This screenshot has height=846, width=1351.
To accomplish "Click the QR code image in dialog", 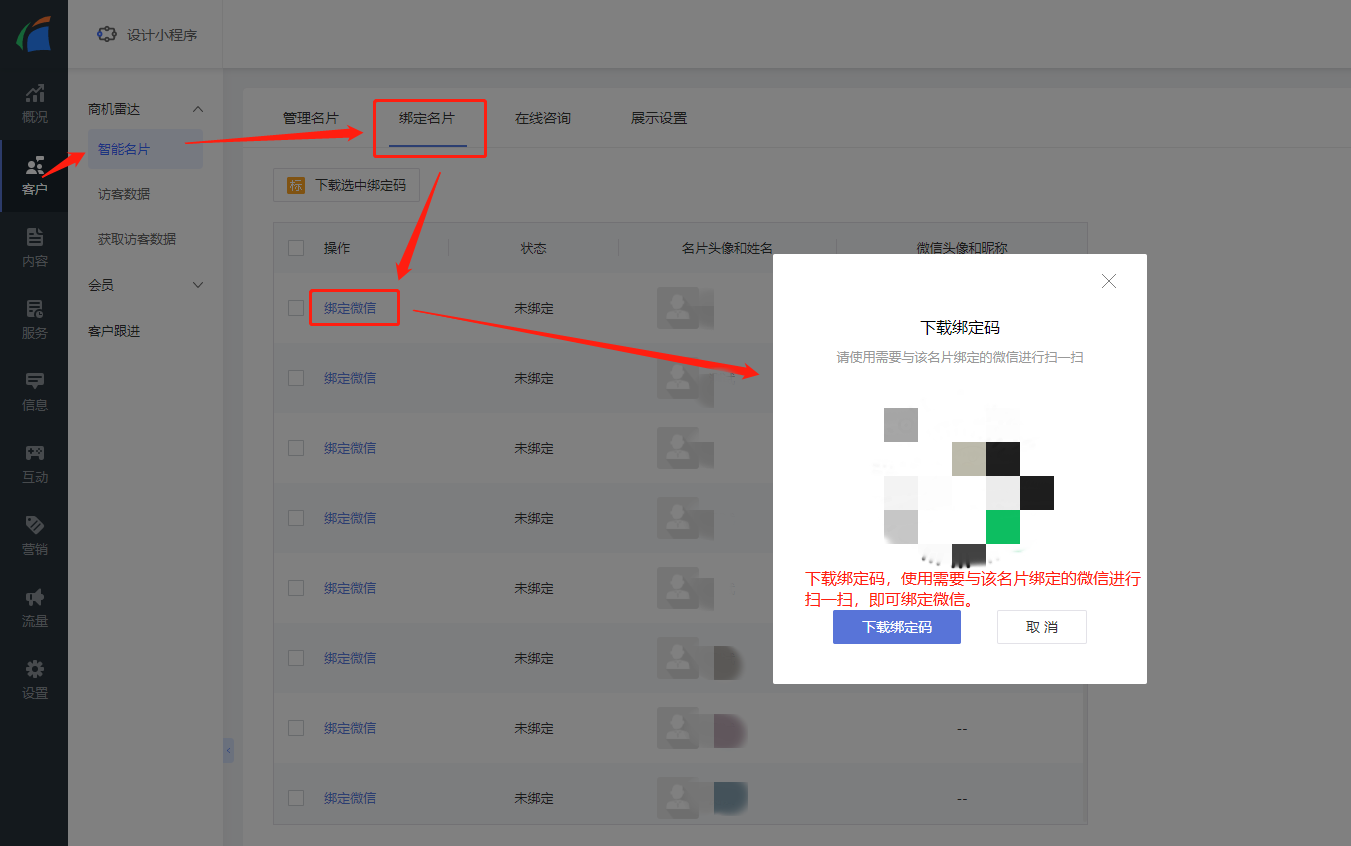I will [x=968, y=485].
